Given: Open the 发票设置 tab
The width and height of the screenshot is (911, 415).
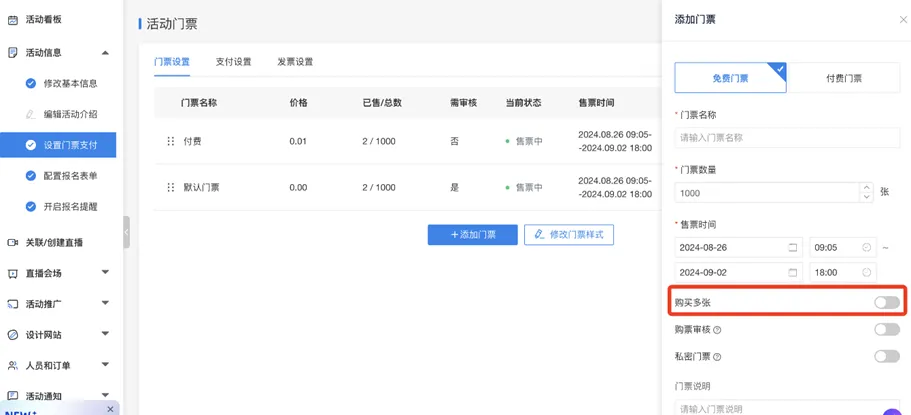Looking at the screenshot, I should tap(295, 62).
